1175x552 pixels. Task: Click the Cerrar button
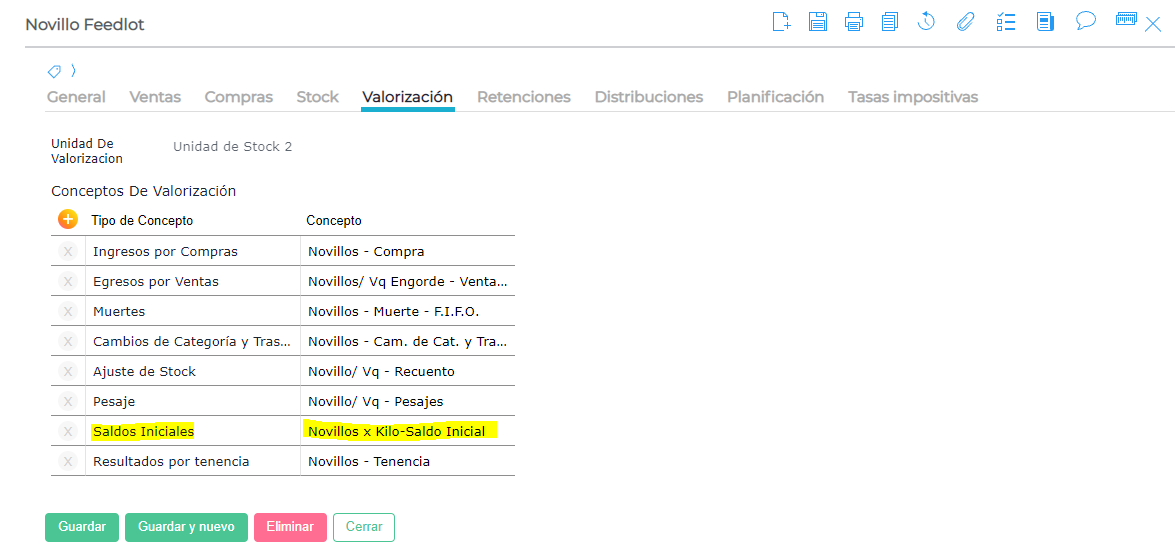pyautogui.click(x=363, y=527)
